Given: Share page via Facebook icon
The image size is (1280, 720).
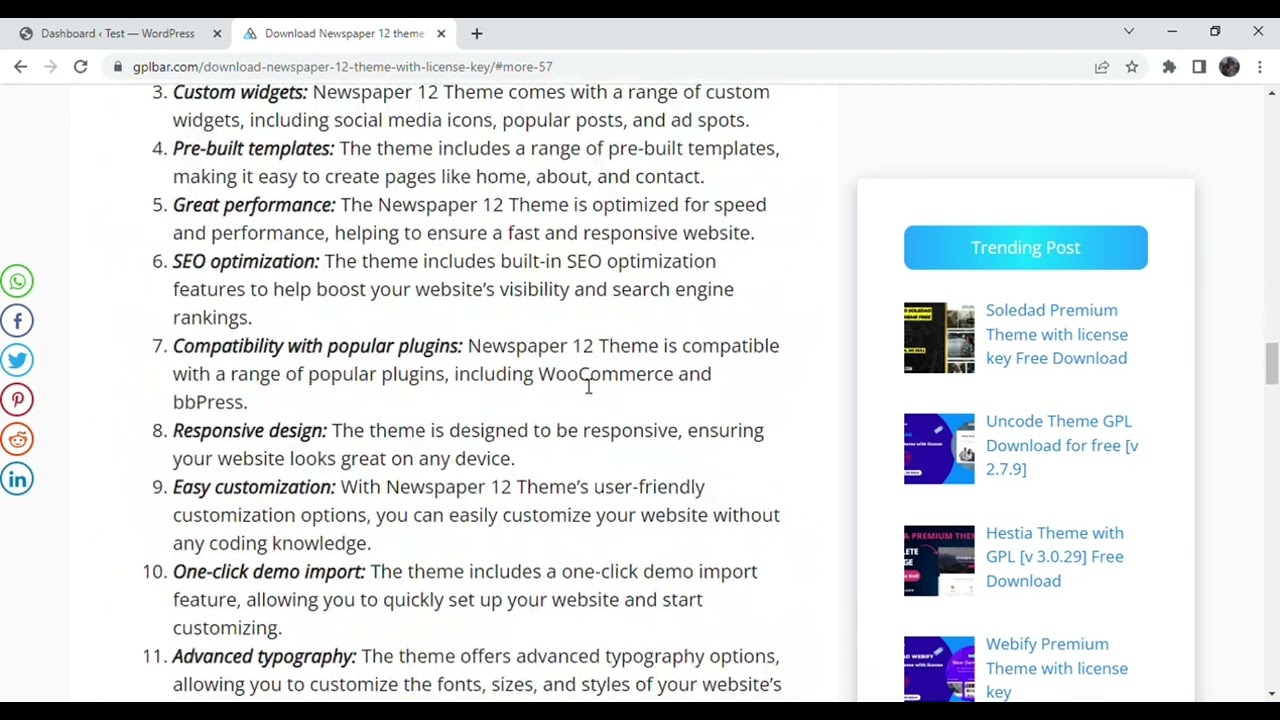Looking at the screenshot, I should pyautogui.click(x=17, y=321).
